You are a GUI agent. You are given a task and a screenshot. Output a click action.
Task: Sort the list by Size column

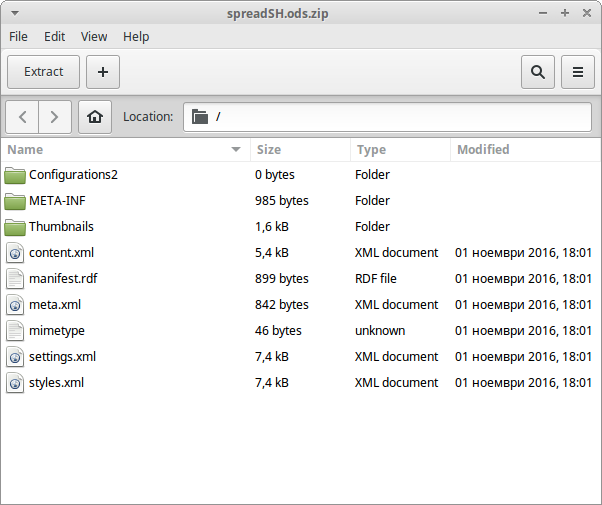pos(299,150)
